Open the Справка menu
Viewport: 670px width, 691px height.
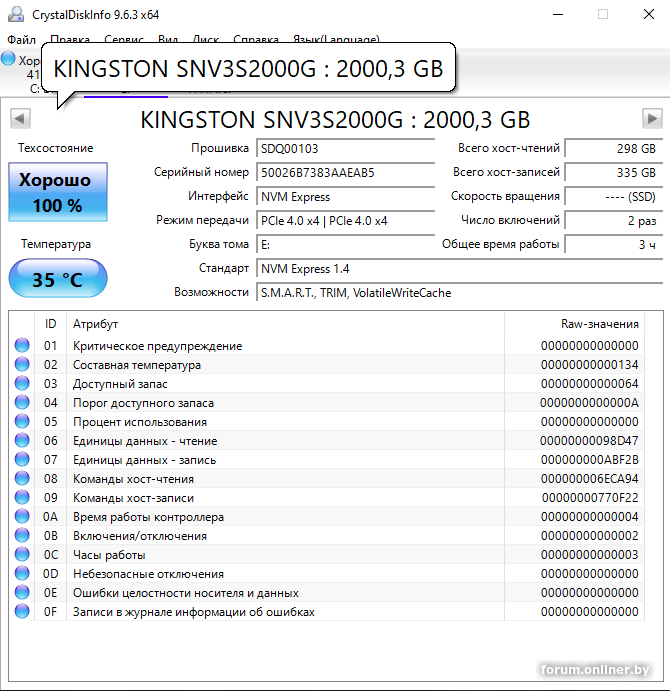point(256,40)
